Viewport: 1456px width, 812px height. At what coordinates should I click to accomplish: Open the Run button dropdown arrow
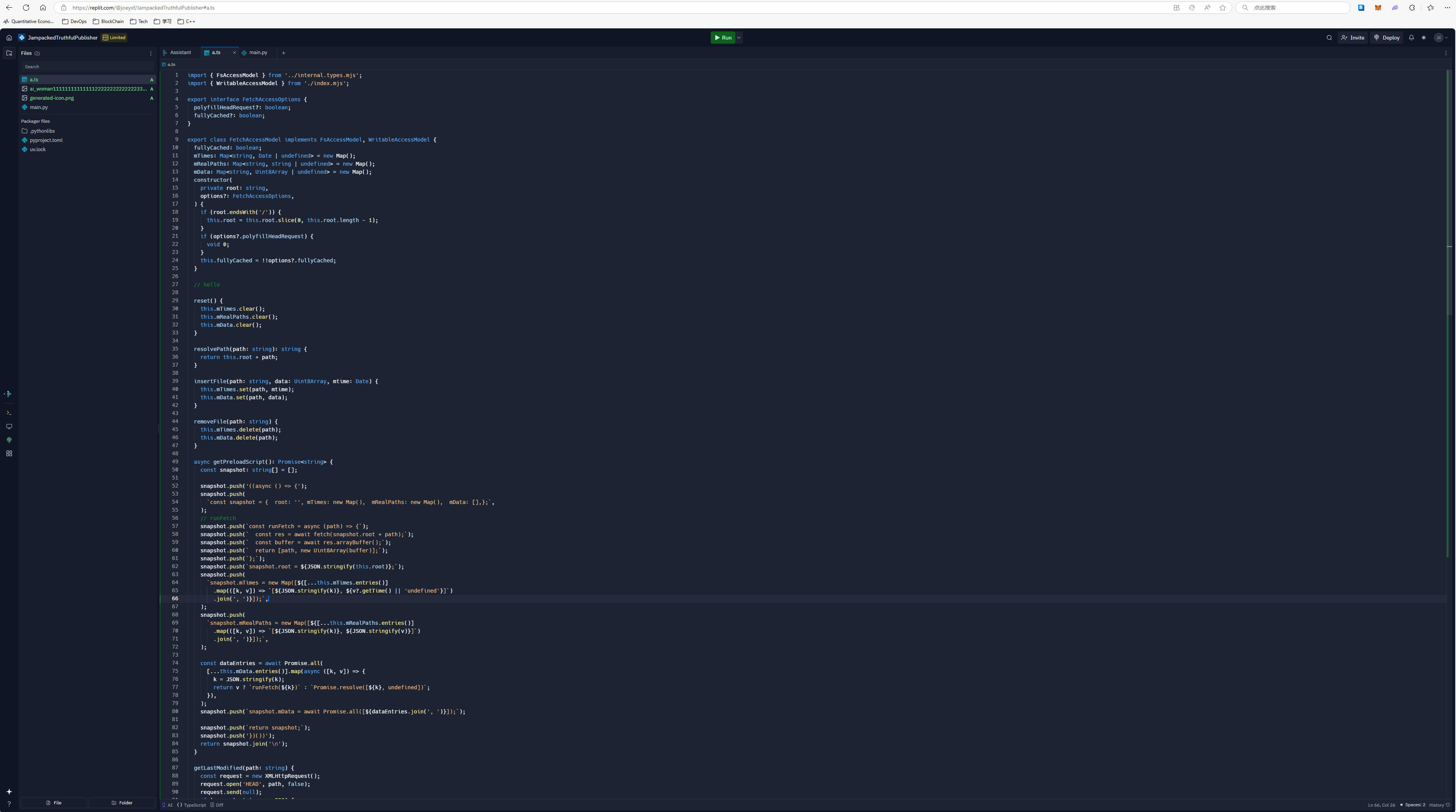(739, 38)
